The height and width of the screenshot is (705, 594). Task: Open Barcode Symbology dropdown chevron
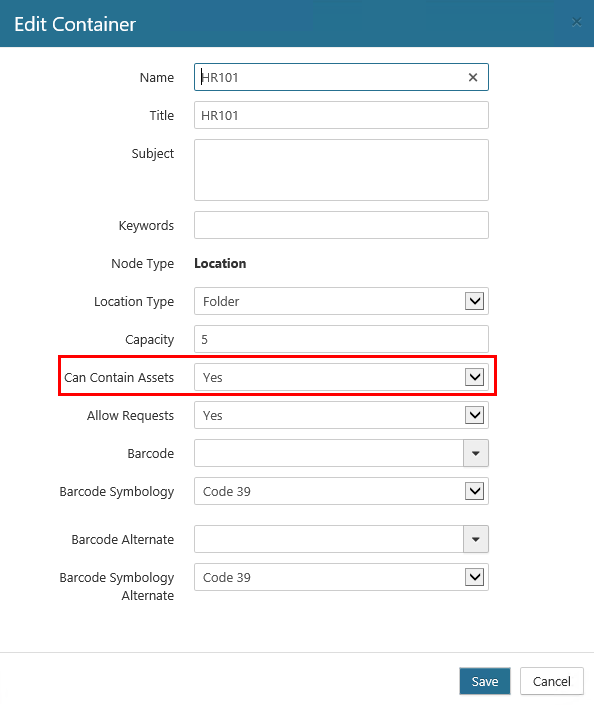tap(474, 491)
